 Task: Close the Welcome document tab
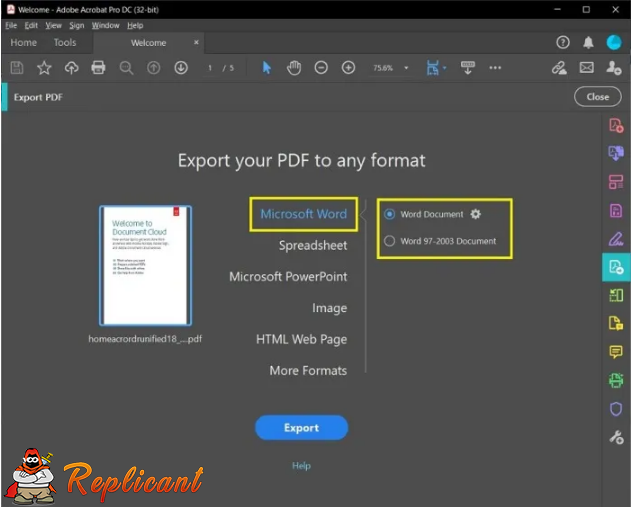pyautogui.click(x=196, y=42)
